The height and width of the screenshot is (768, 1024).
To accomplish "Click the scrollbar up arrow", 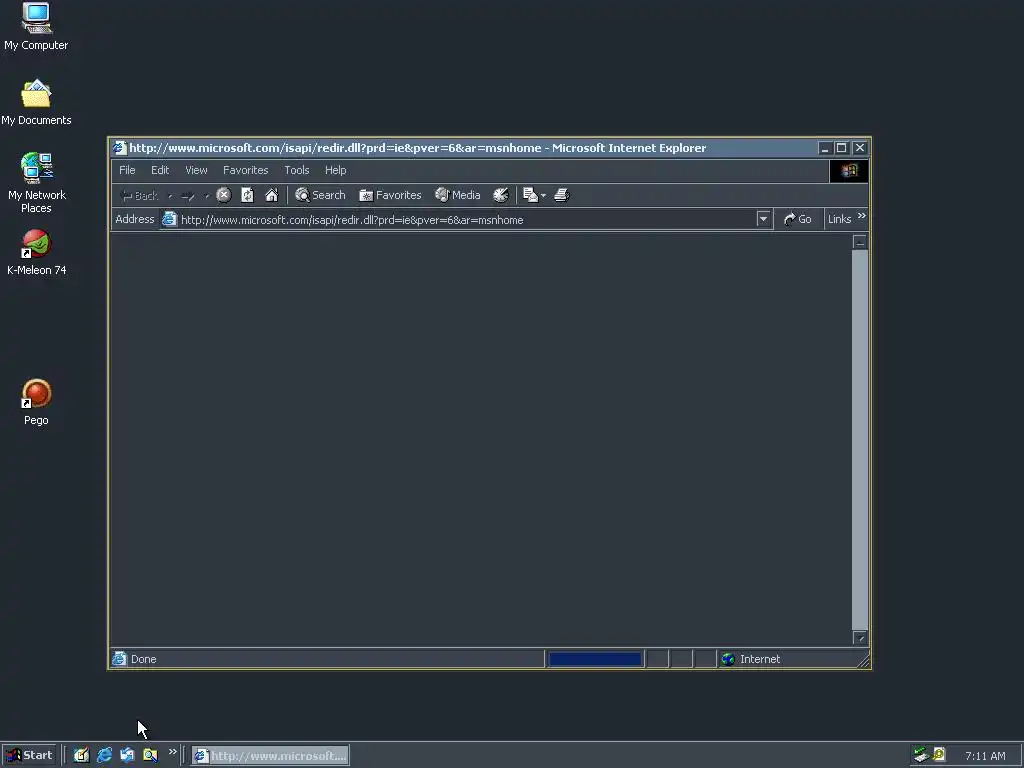I will (x=860, y=242).
